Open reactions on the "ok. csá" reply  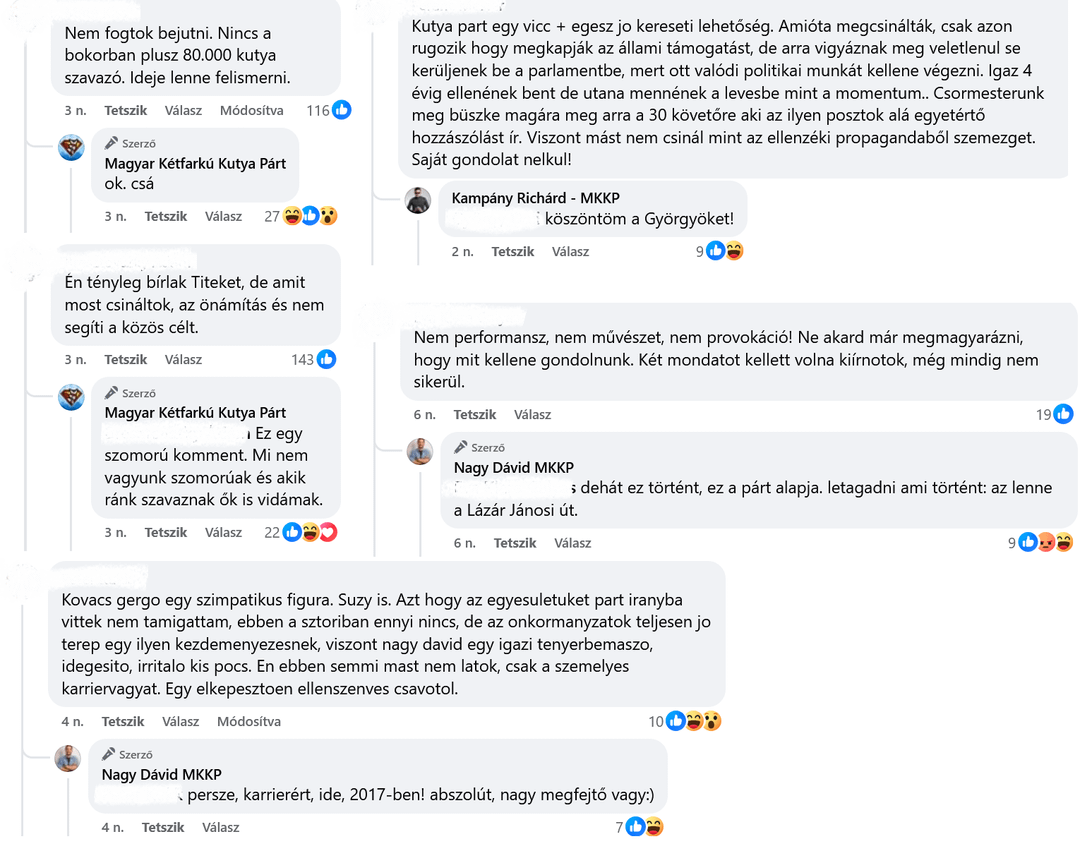click(310, 216)
